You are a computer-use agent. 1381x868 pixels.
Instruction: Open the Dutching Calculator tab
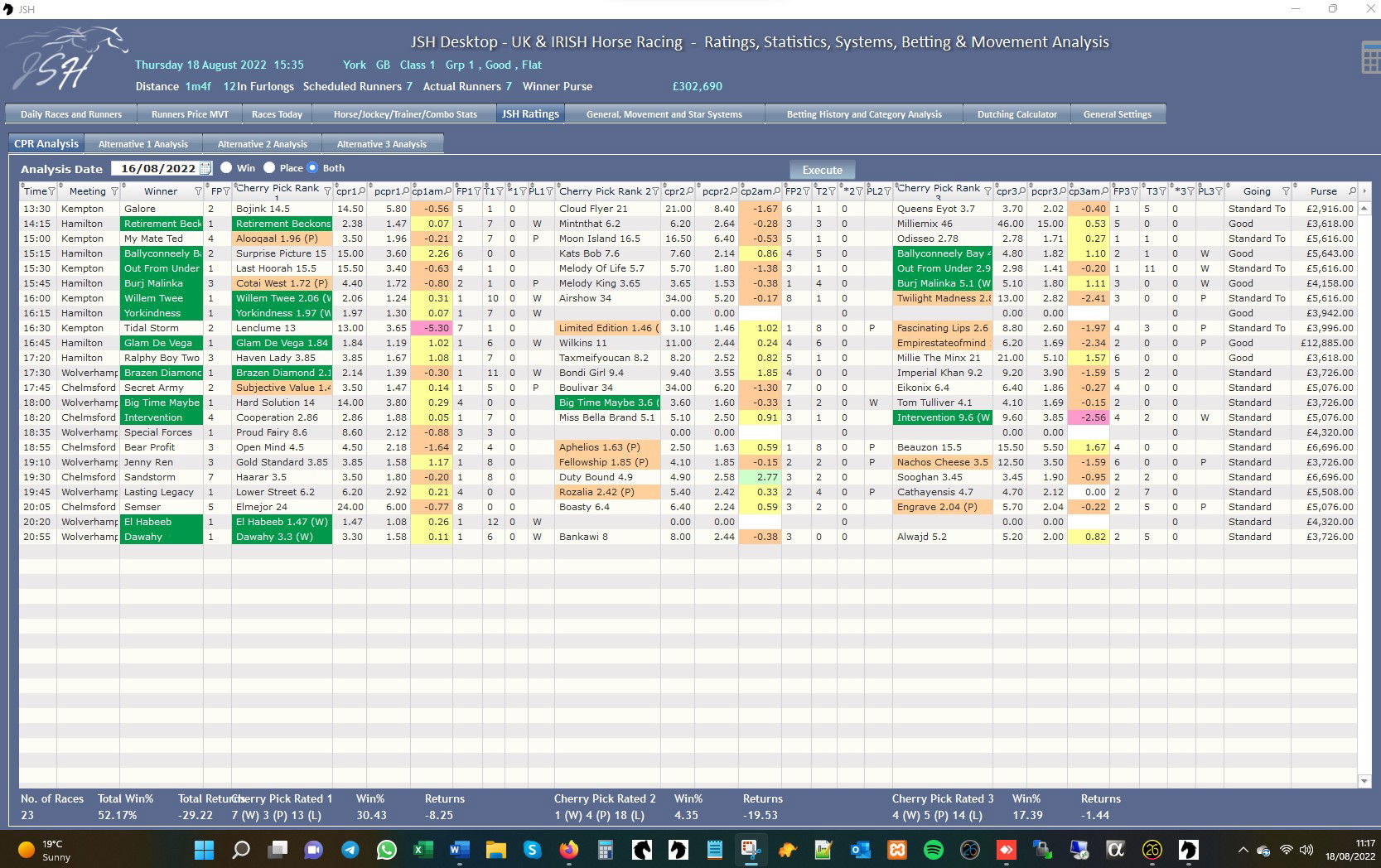point(1017,114)
